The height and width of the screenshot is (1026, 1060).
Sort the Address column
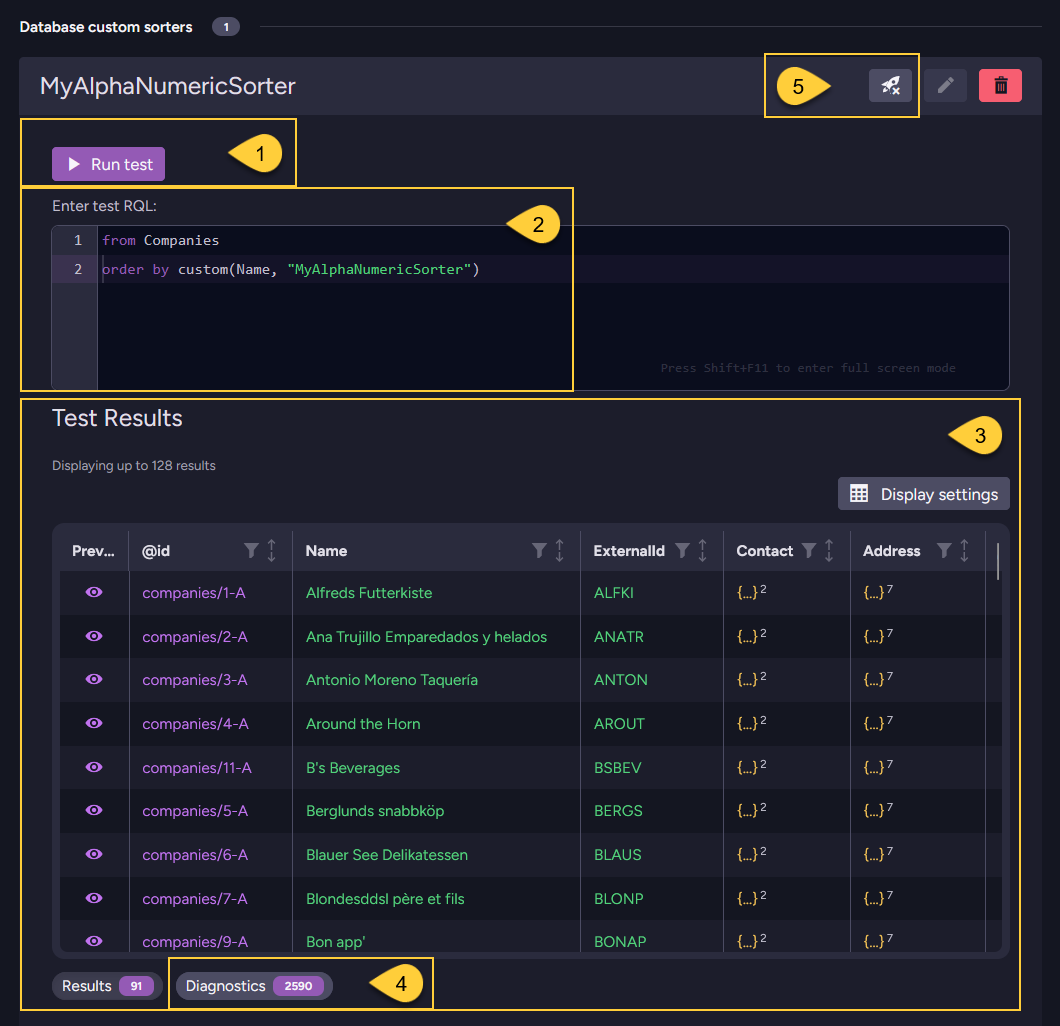964,551
